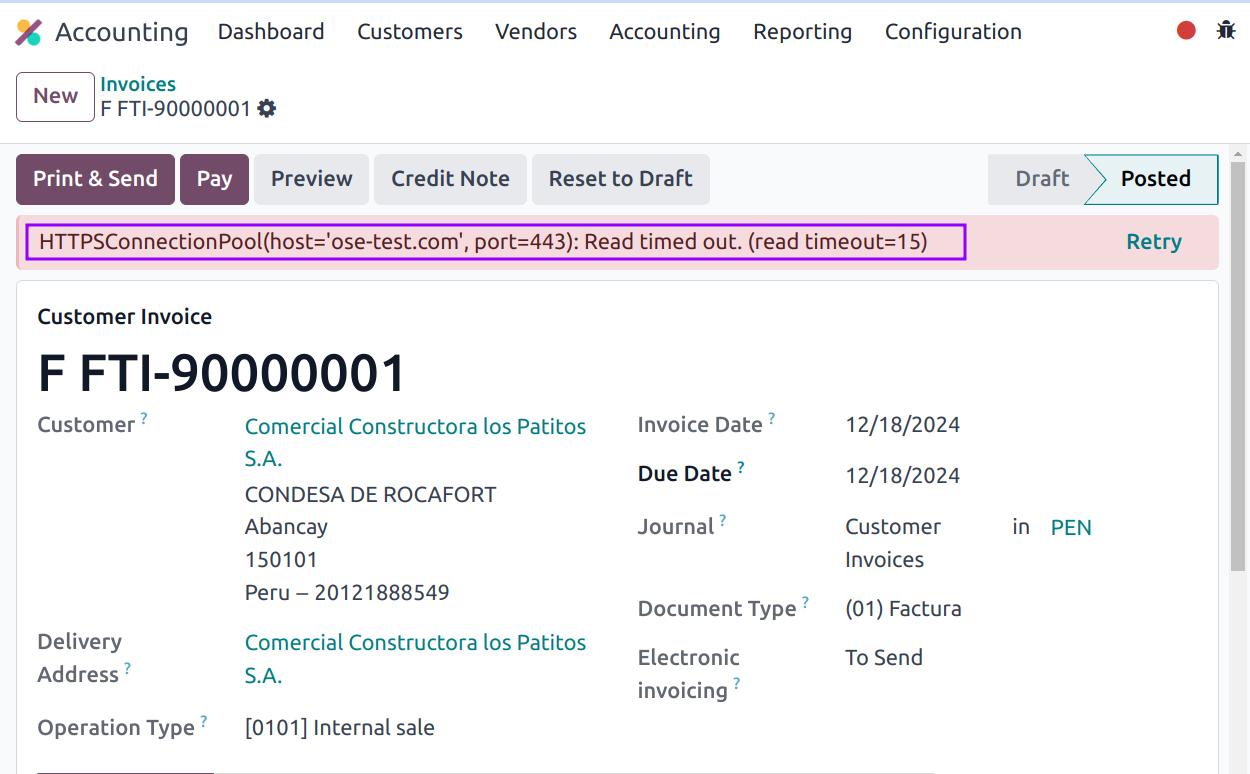This screenshot has width=1250, height=774.
Task: Click the help icon beside Due Date
Action: tap(741, 467)
